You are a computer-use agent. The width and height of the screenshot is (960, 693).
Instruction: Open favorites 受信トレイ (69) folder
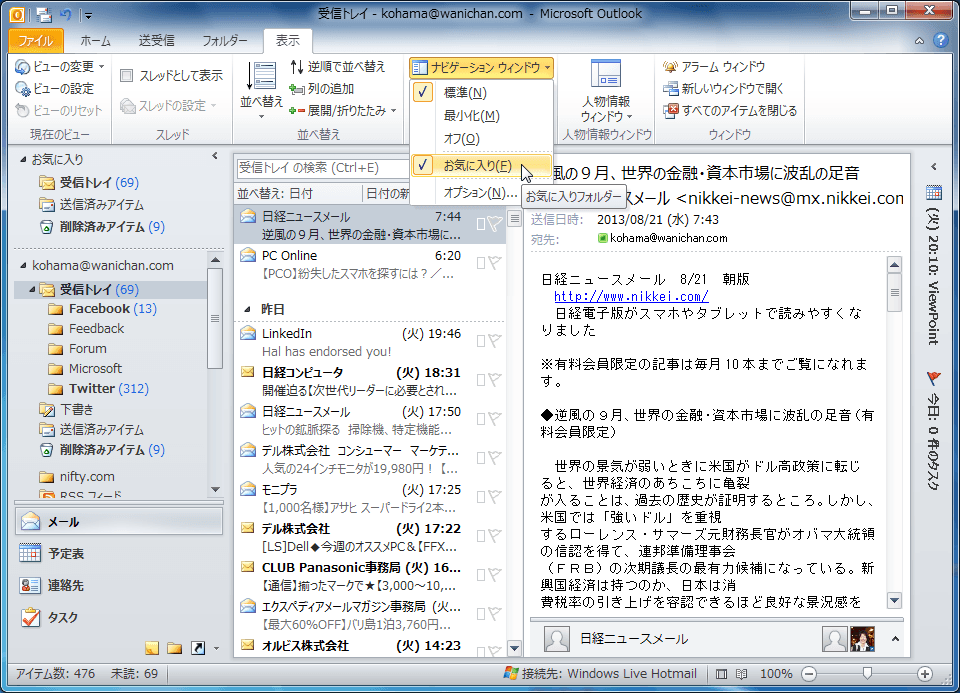point(99,182)
